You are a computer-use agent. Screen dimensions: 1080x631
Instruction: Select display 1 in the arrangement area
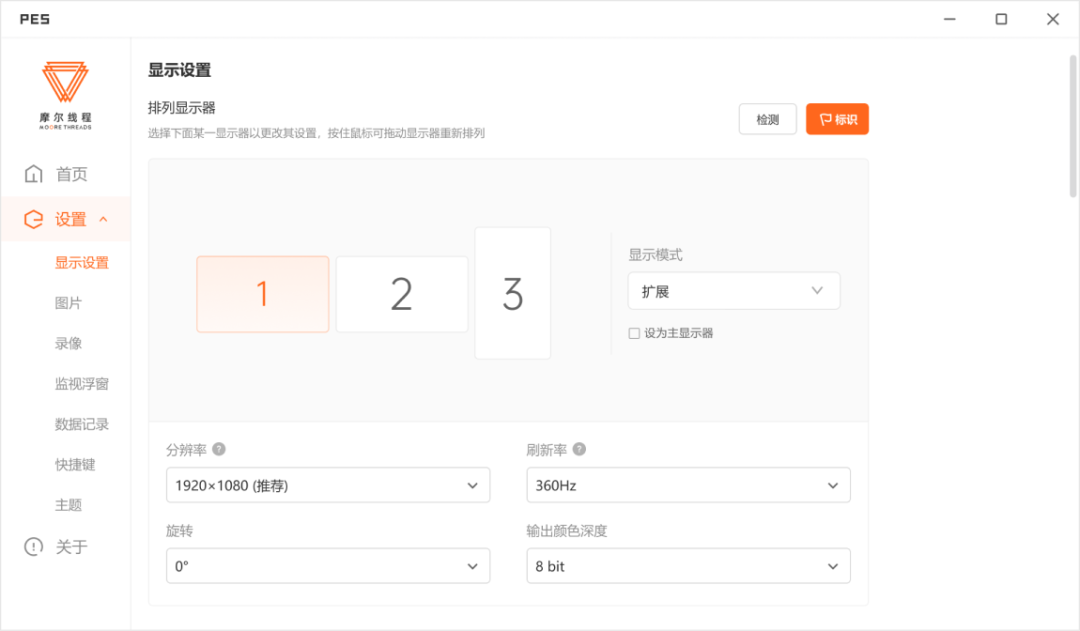(x=262, y=294)
